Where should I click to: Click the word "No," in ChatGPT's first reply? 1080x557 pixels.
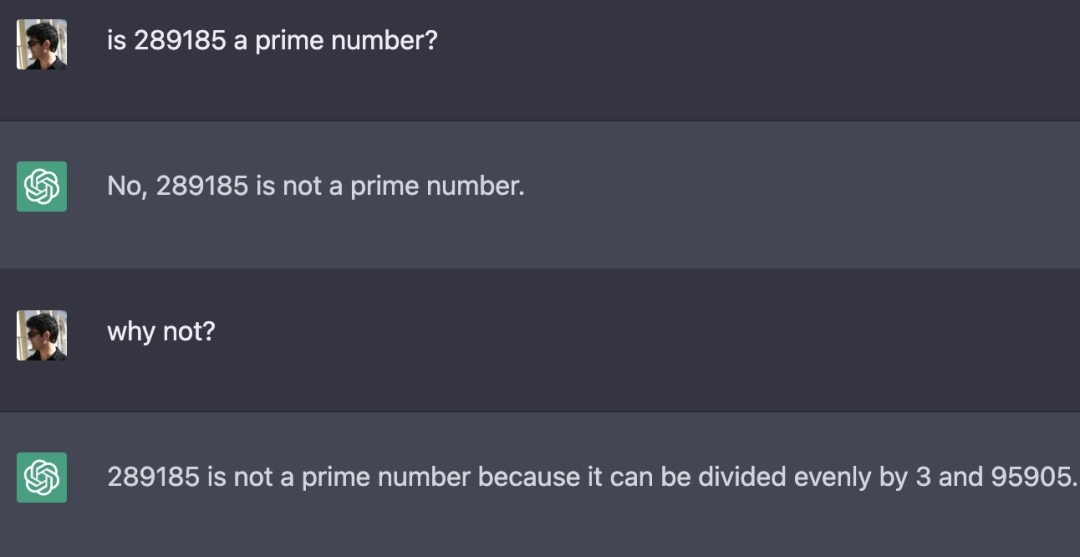point(127,186)
